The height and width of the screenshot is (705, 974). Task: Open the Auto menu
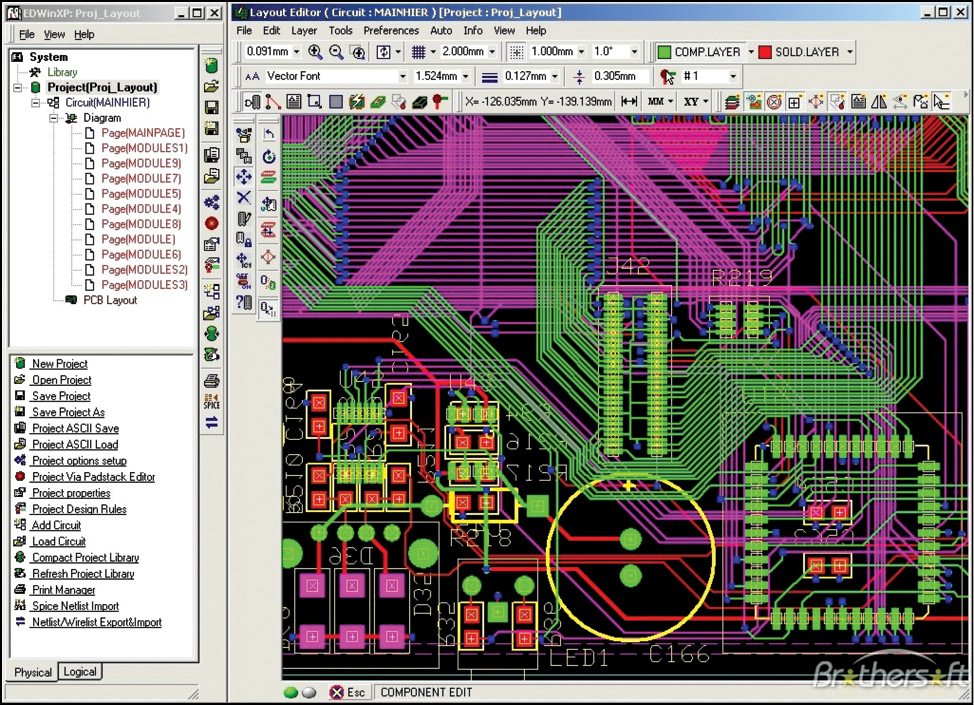click(x=440, y=30)
